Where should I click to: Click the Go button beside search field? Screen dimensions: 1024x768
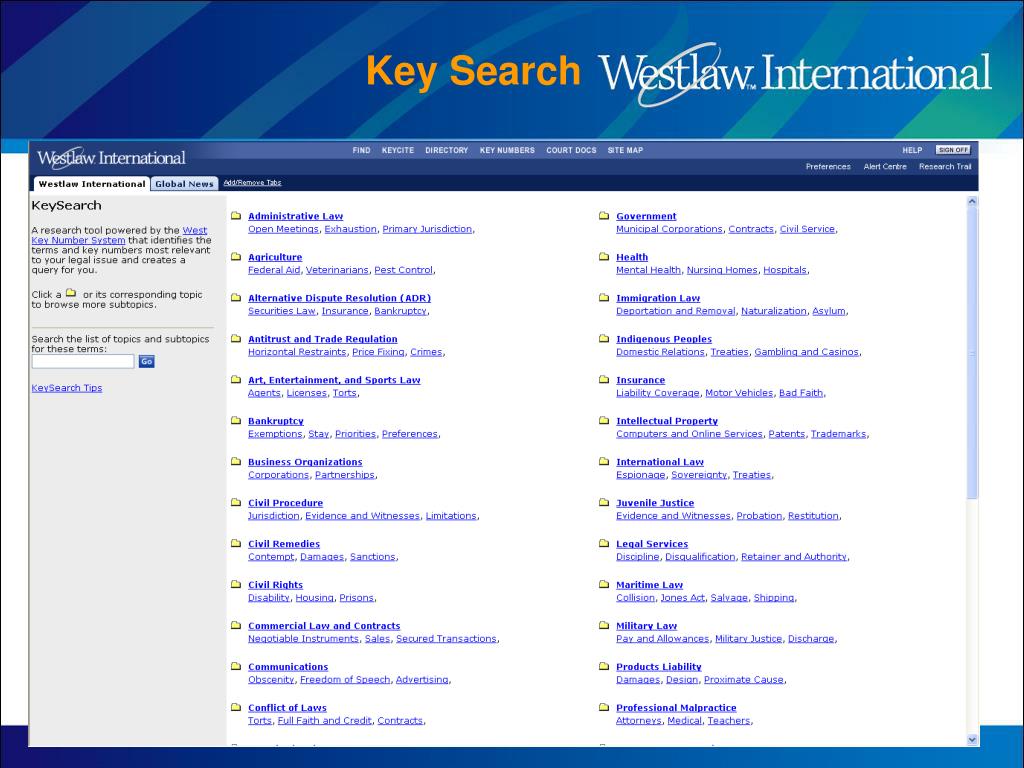tap(146, 361)
